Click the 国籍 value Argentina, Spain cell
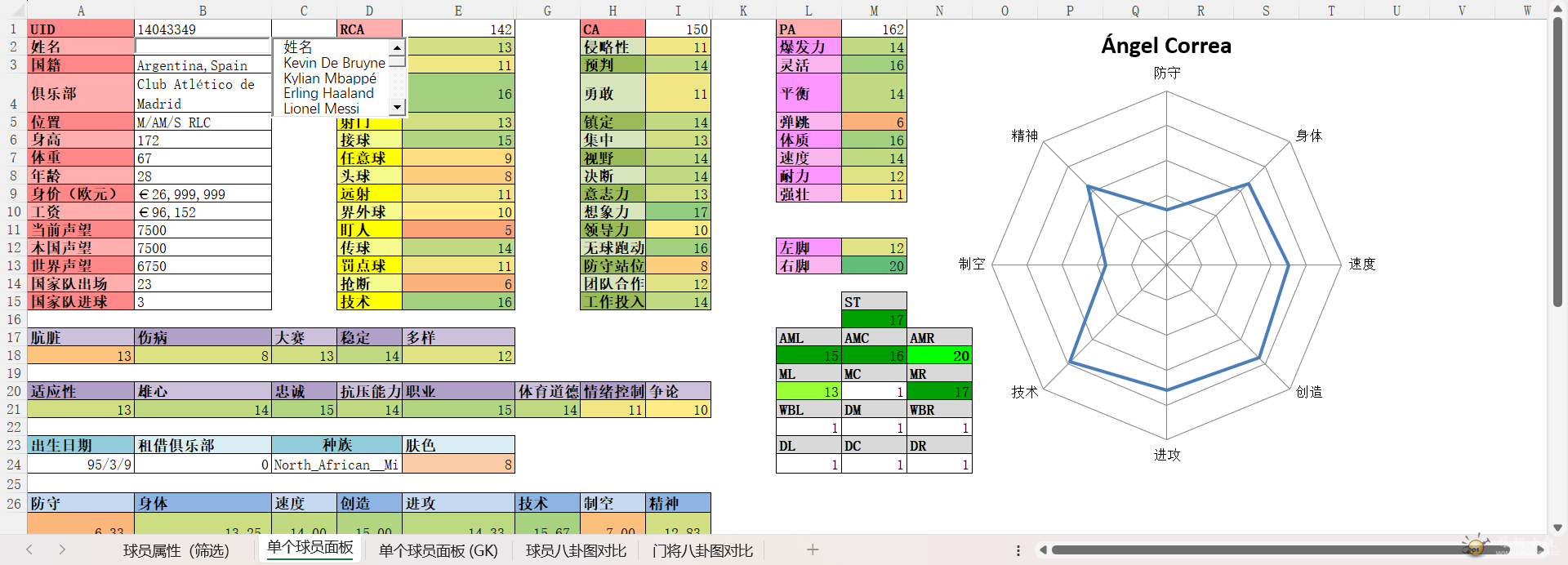 tap(203, 65)
